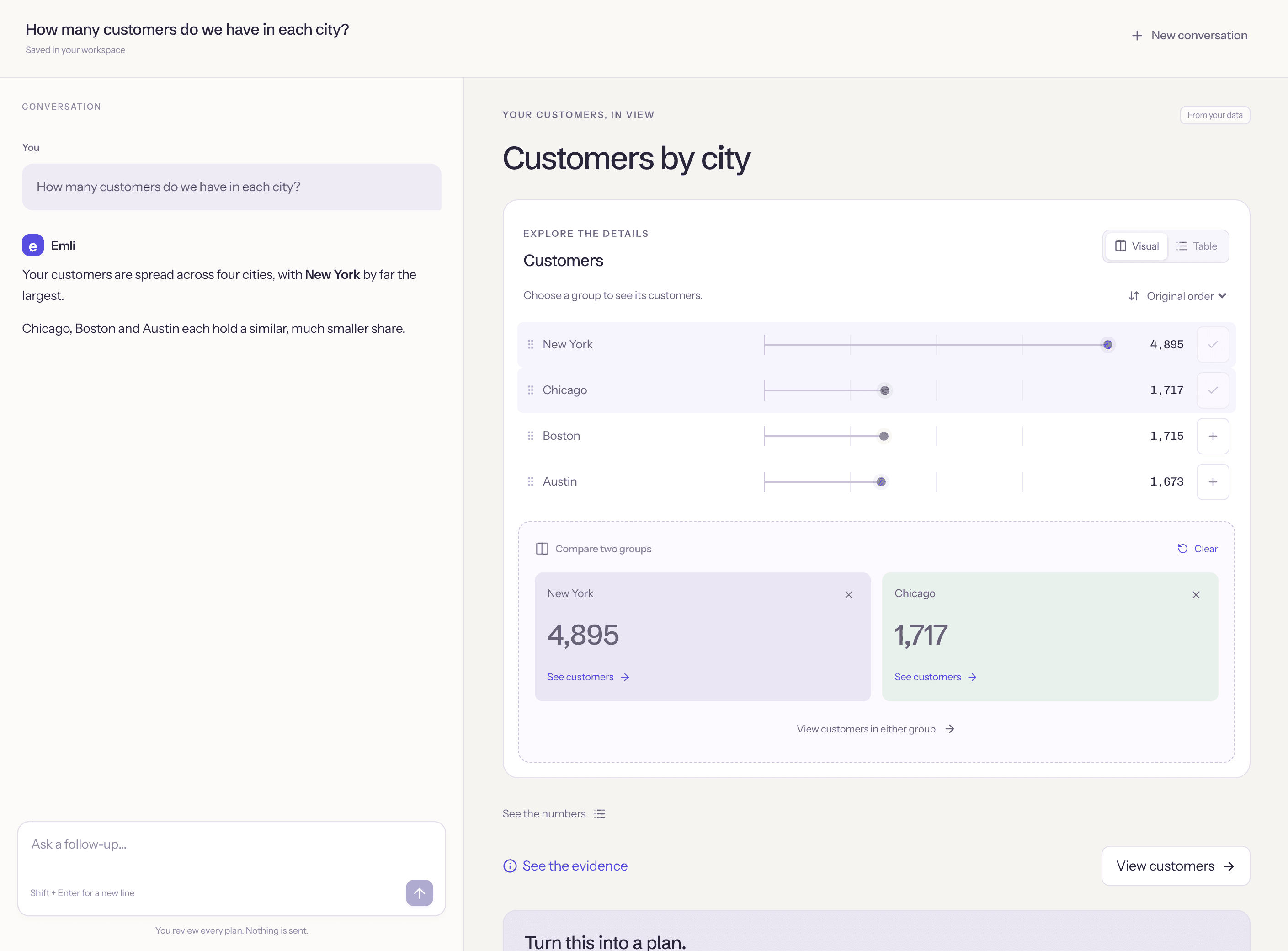
Task: Click the arrow icon in View customers button
Action: 1229,866
